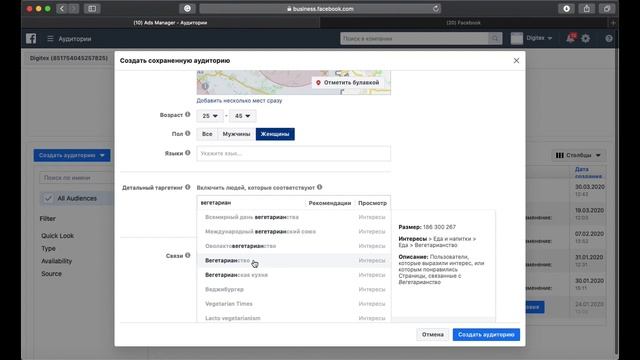Open Рекомендации in targeting box
640x360 pixels.
pyautogui.click(x=330, y=203)
